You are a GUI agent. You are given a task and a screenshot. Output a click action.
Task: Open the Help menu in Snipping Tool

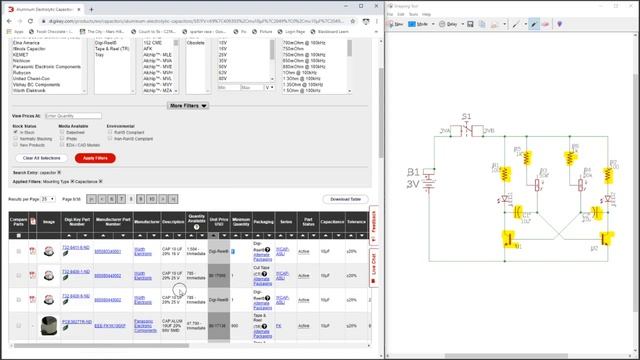click(427, 14)
